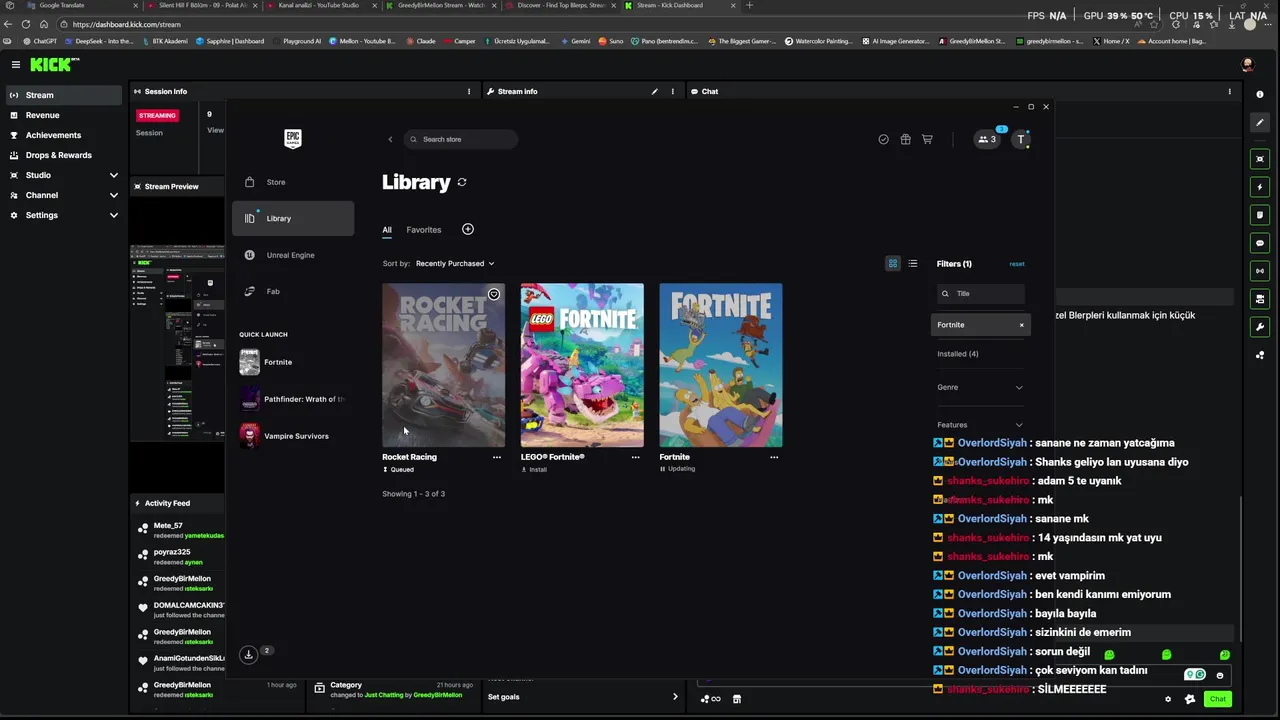The height and width of the screenshot is (720, 1280).
Task: Launch Pathfinder: Wrath from Quick Launch
Action: 292,399
